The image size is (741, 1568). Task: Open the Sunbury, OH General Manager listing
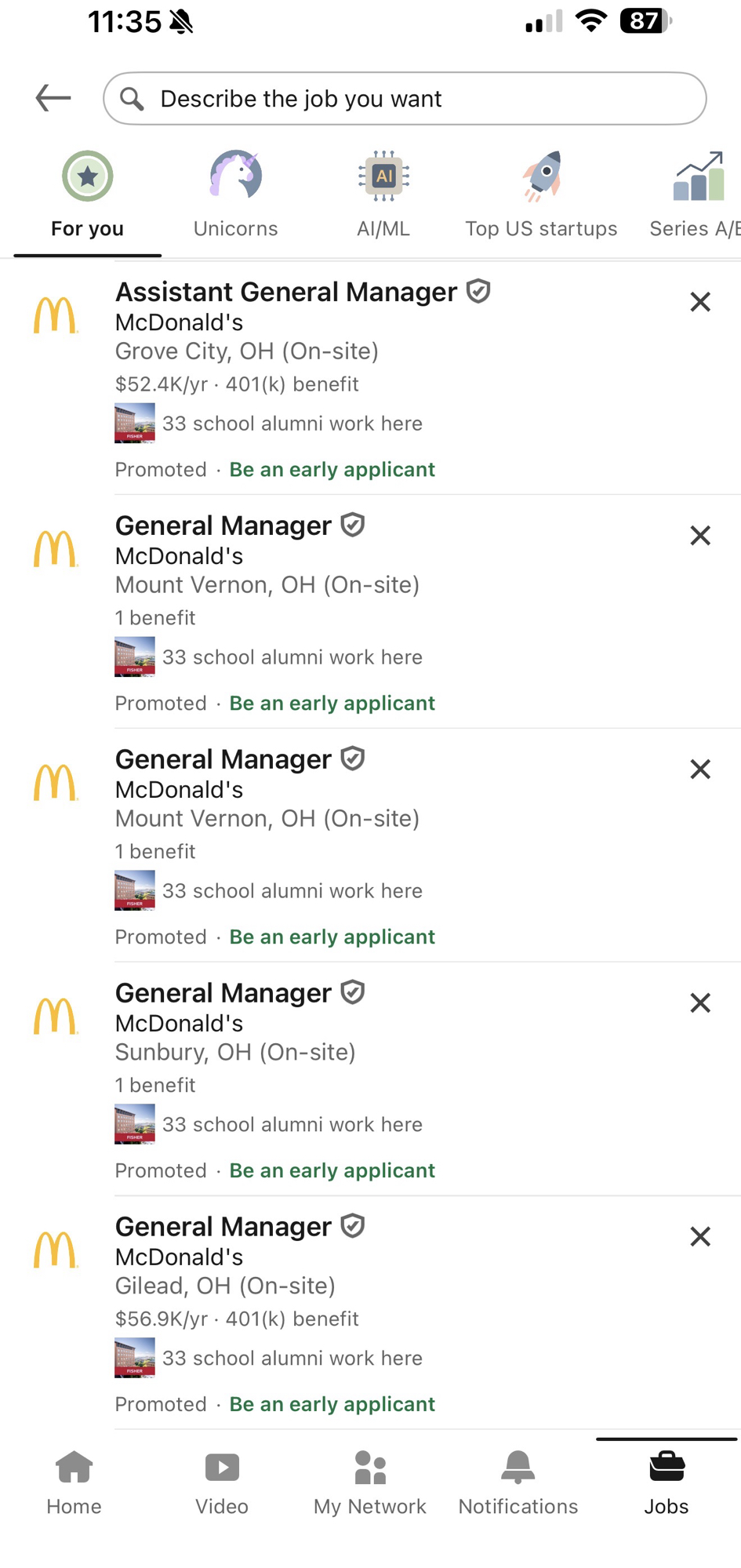pos(223,993)
